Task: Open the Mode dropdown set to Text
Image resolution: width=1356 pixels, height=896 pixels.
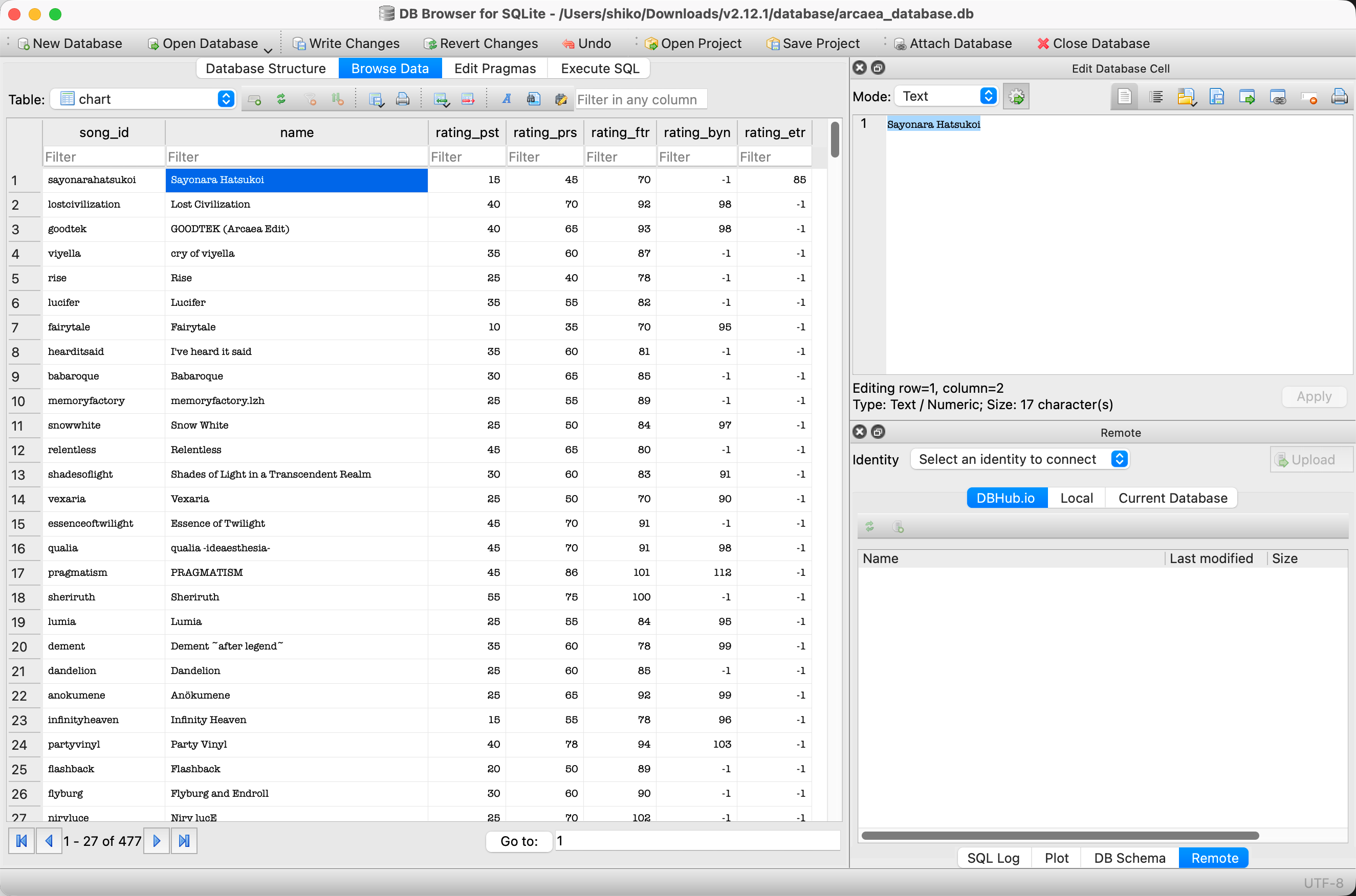Action: [x=946, y=96]
